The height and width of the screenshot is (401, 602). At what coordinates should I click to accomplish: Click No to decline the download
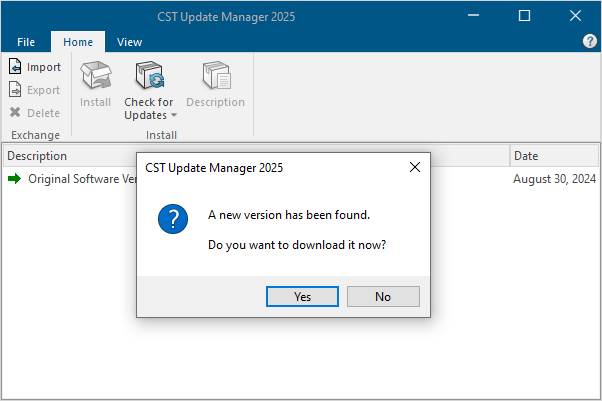coord(383,297)
